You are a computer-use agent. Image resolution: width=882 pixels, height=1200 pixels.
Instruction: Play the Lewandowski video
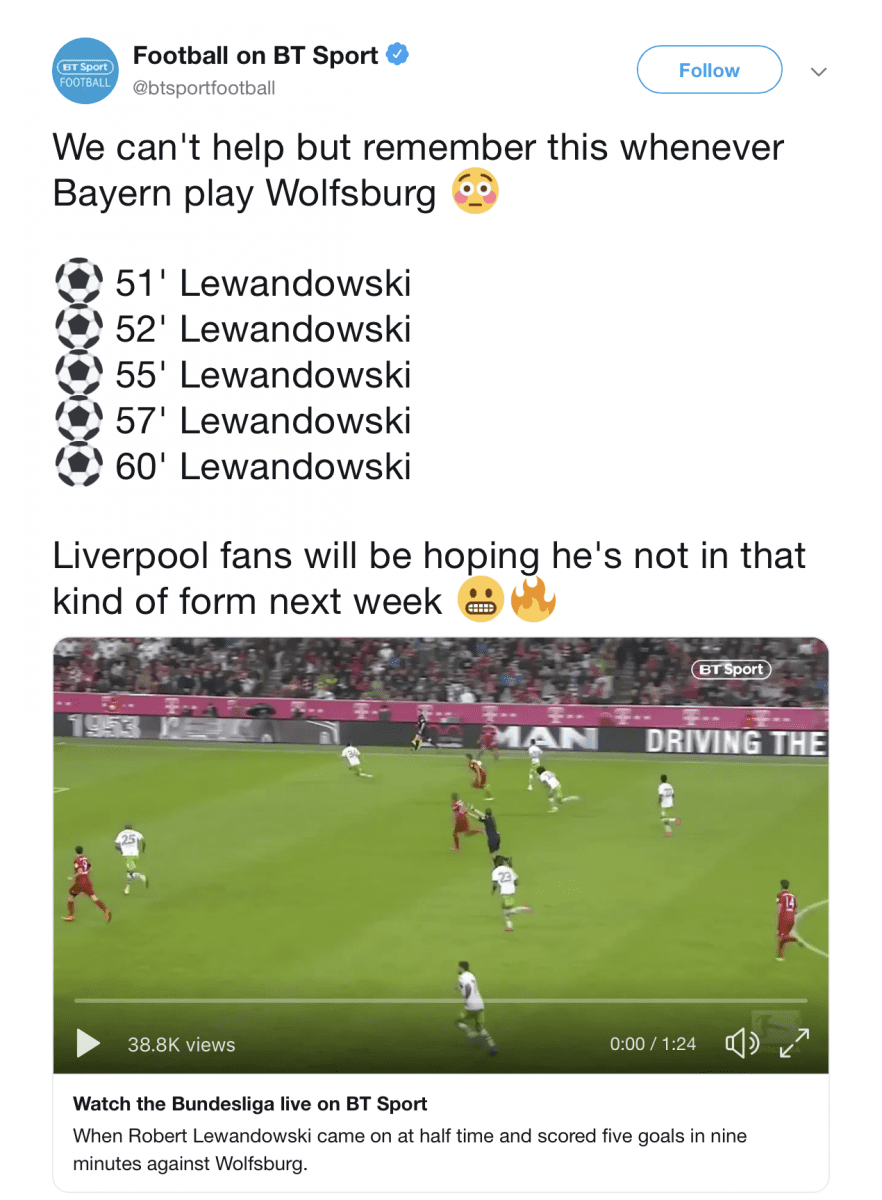pyautogui.click(x=89, y=1044)
